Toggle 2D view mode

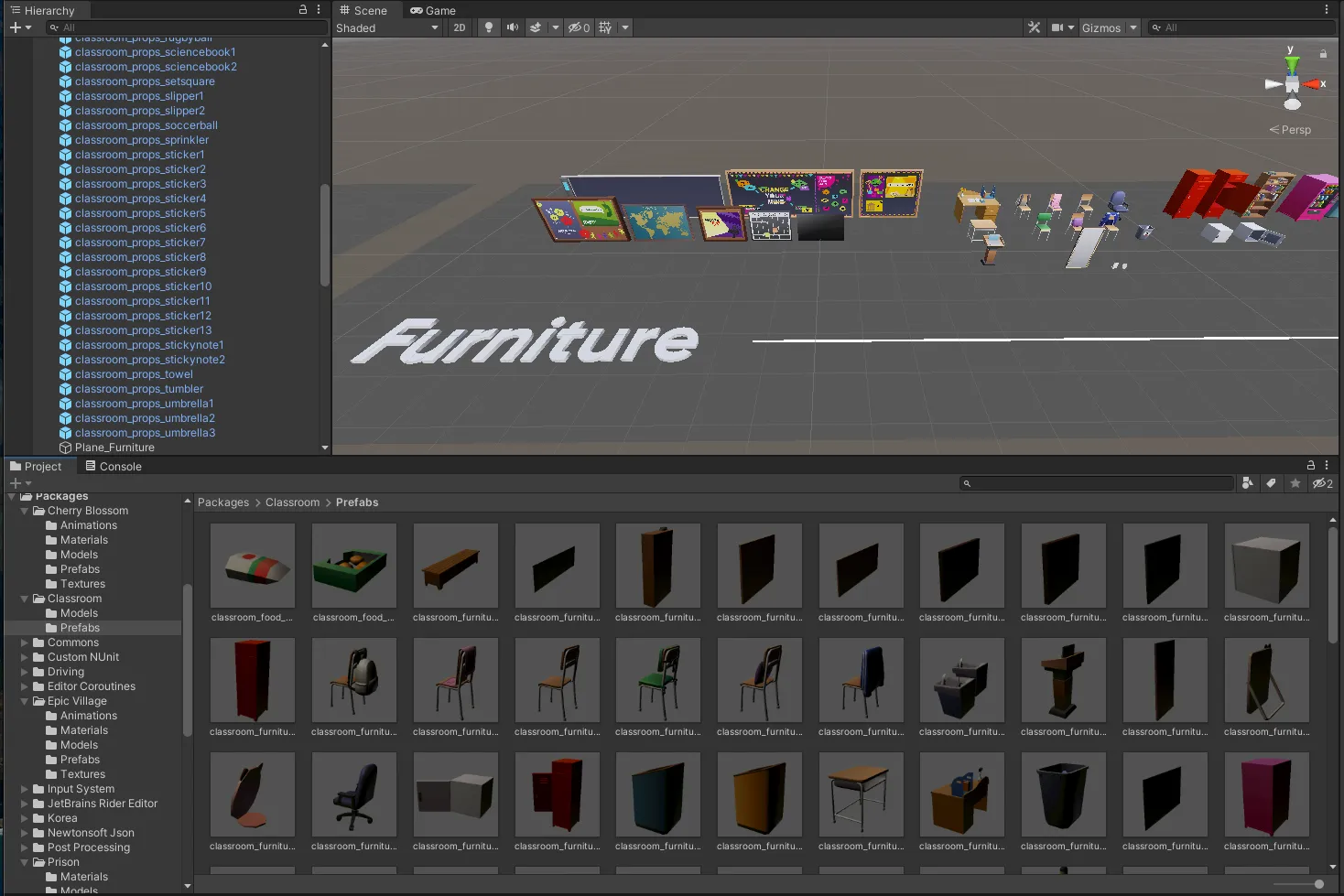(460, 27)
